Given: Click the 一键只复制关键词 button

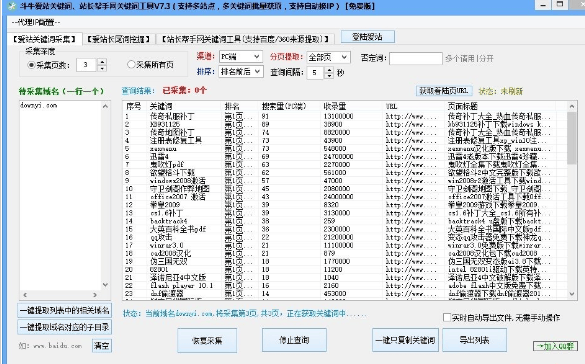Looking at the screenshot, I should point(406,340).
